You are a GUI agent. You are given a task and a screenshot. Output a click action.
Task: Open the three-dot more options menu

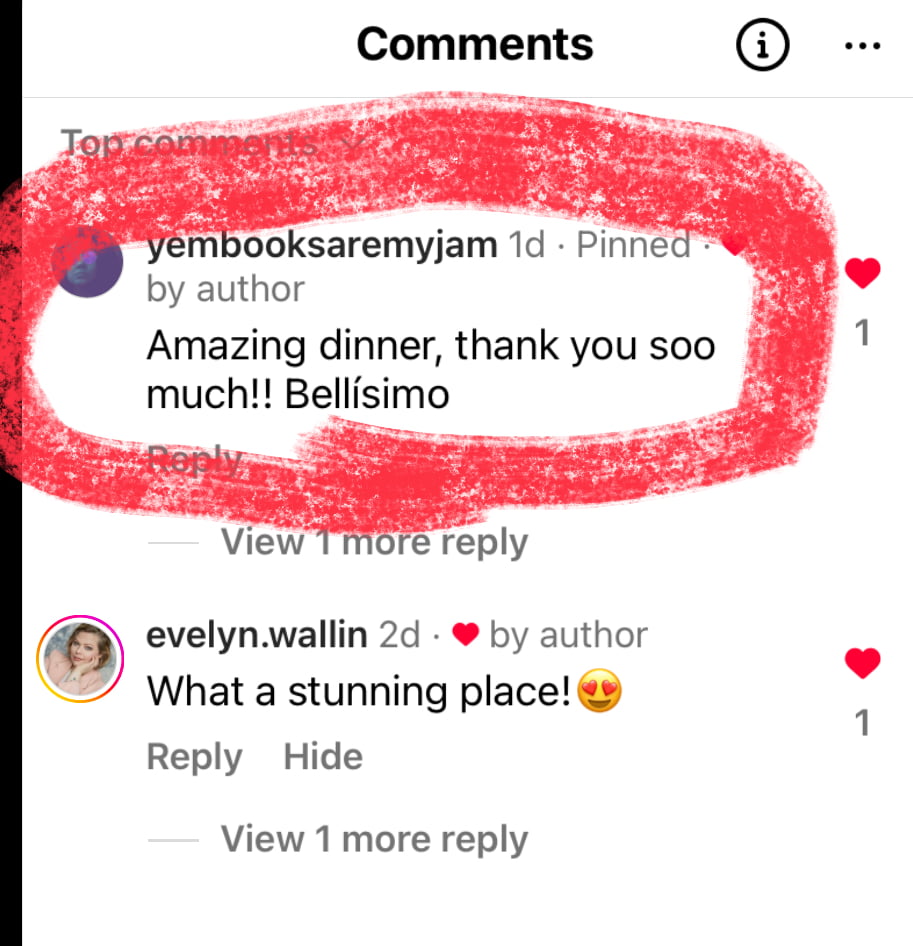pyautogui.click(x=863, y=45)
